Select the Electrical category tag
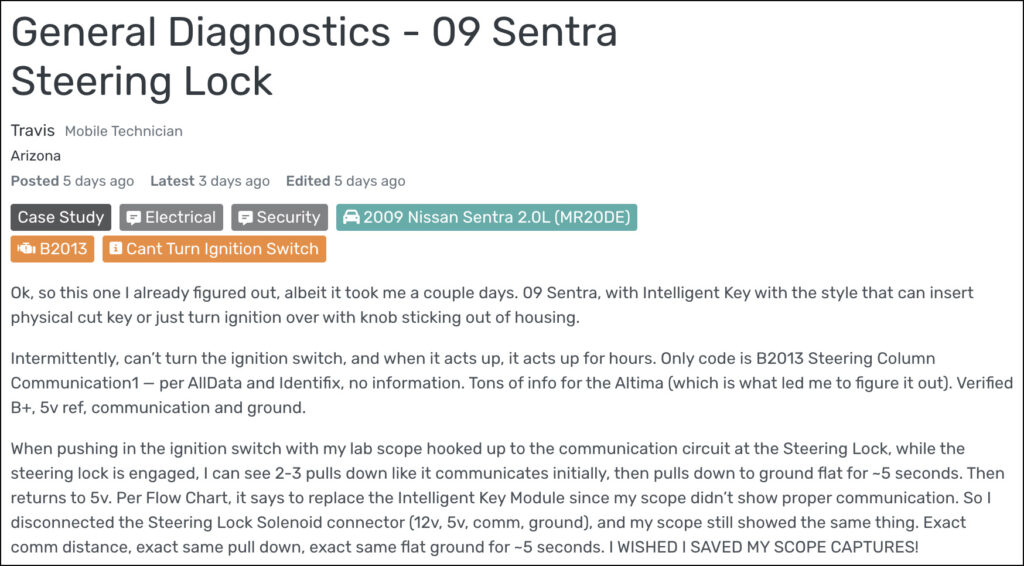 pyautogui.click(x=171, y=217)
